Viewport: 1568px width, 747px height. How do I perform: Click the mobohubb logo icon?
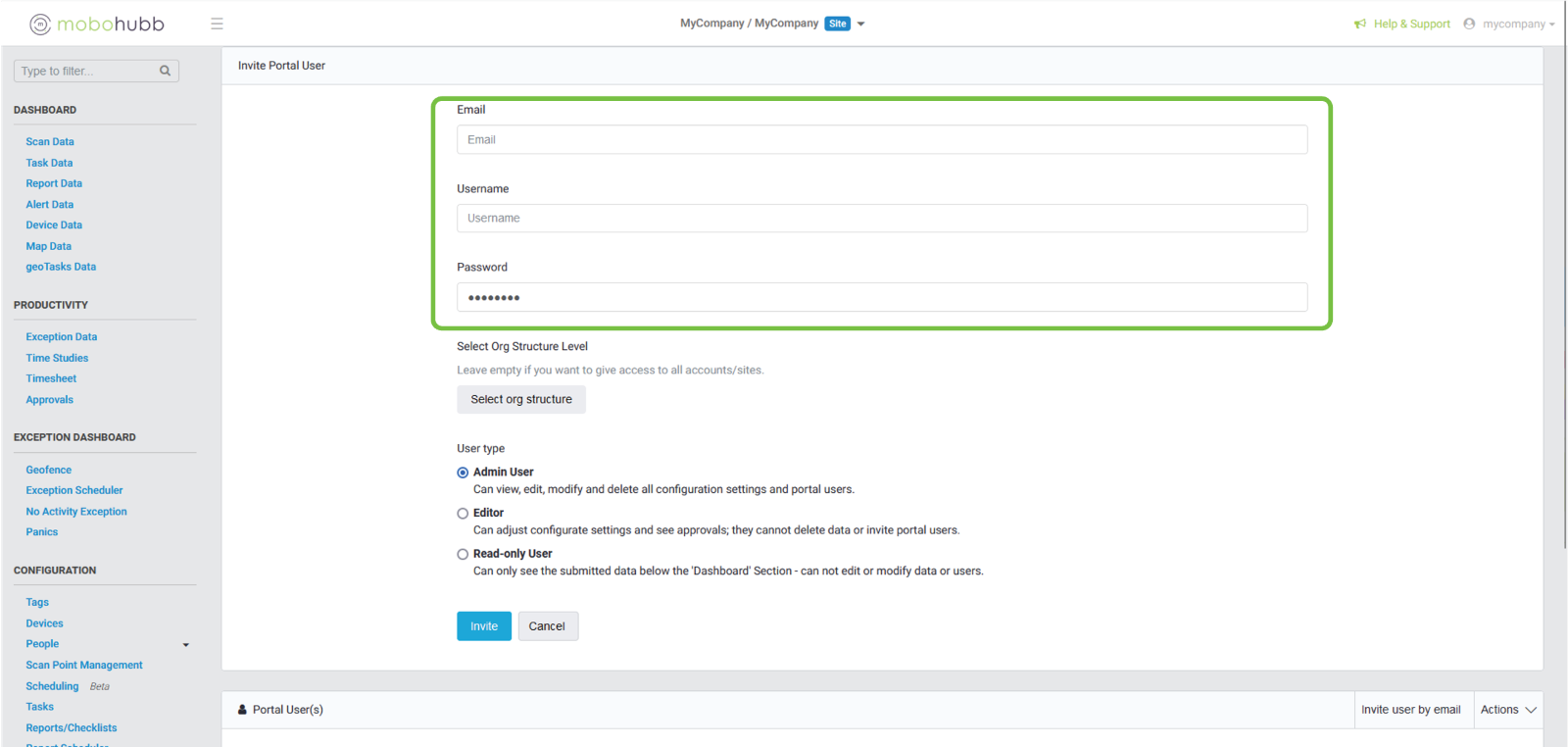[x=40, y=25]
